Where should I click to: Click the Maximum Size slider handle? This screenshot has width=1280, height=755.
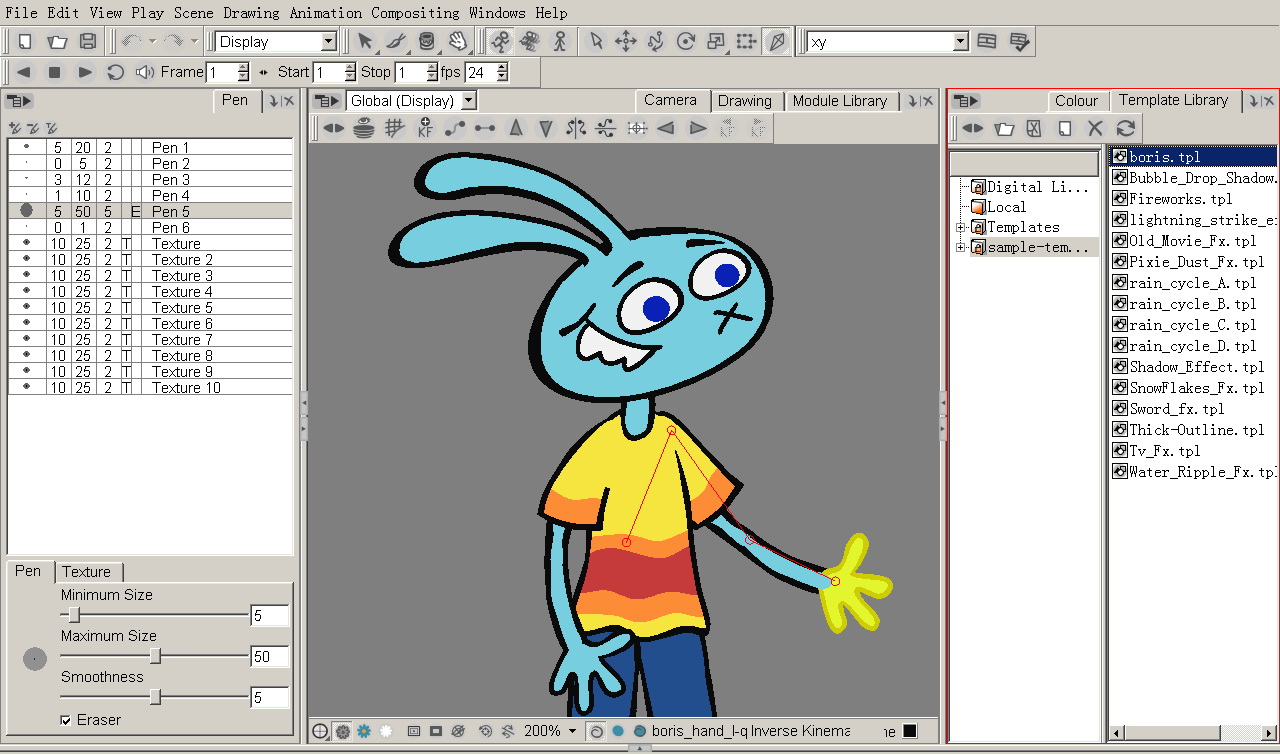pyautogui.click(x=155, y=656)
